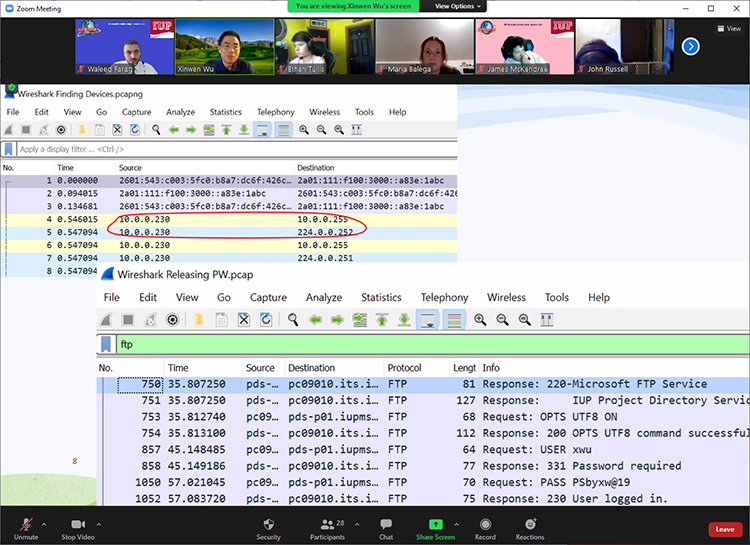Click zoom in magnifier in Releasing PW toolbar
750x545 pixels.
tap(480, 320)
